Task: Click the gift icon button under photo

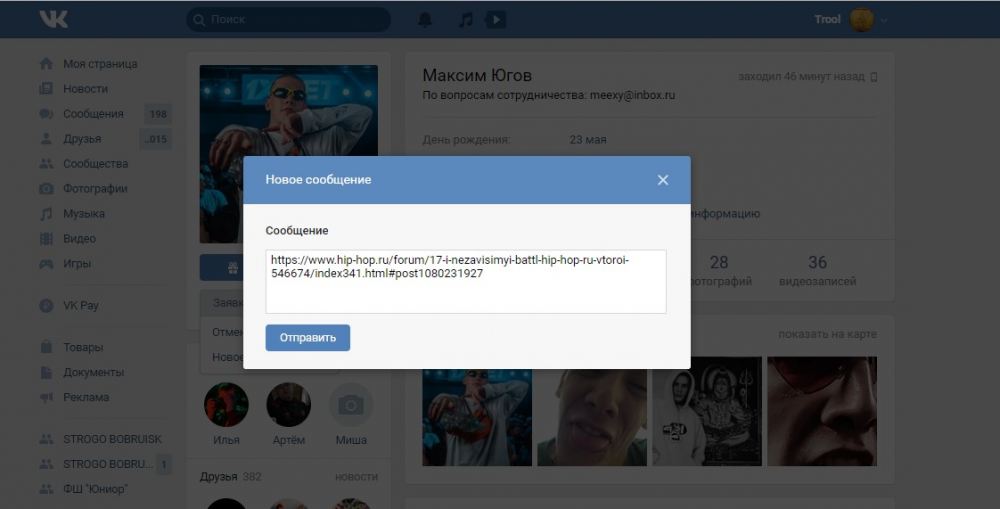Action: pos(233,268)
